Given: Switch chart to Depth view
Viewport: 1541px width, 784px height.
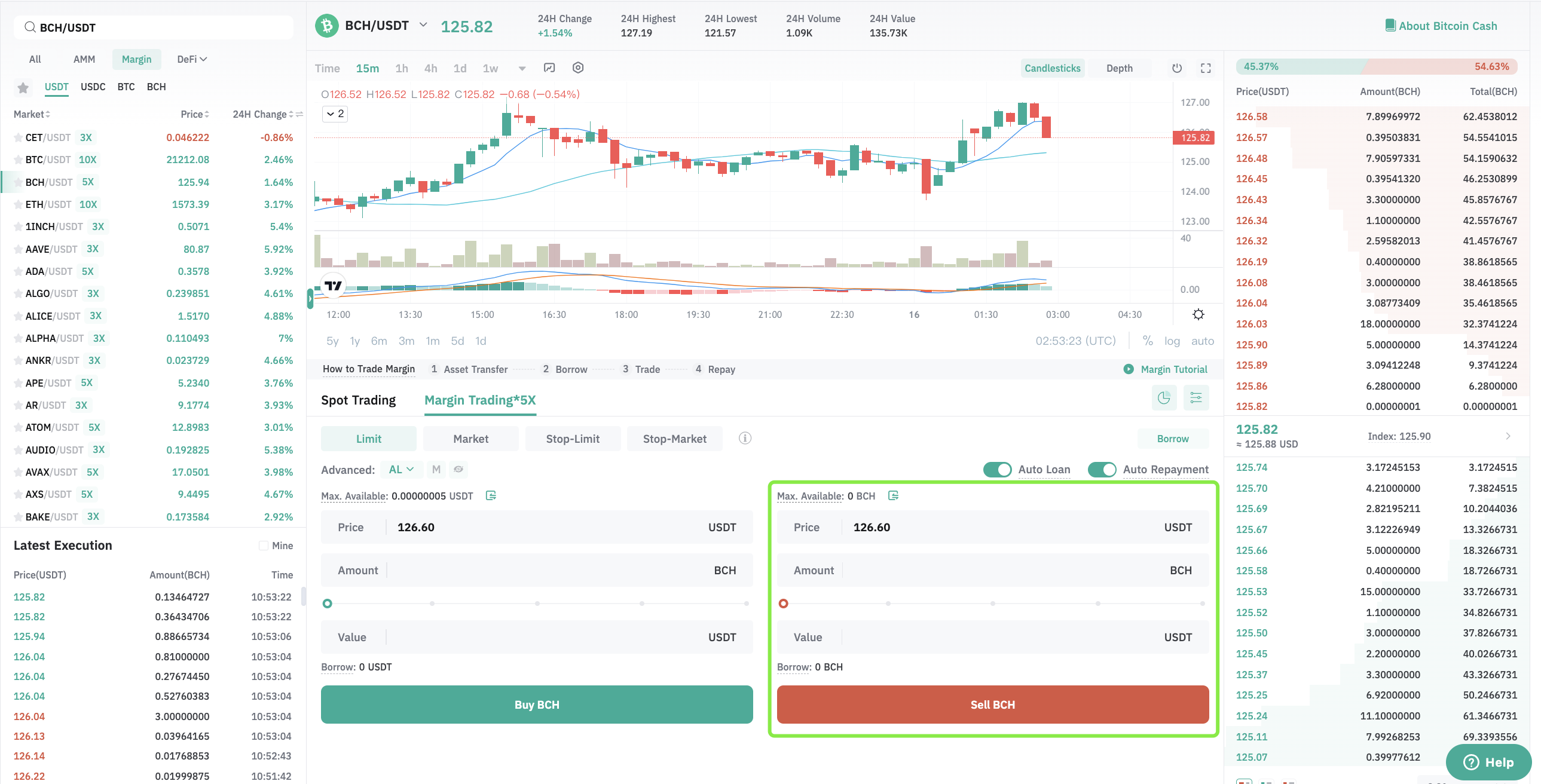Looking at the screenshot, I should click(1119, 68).
